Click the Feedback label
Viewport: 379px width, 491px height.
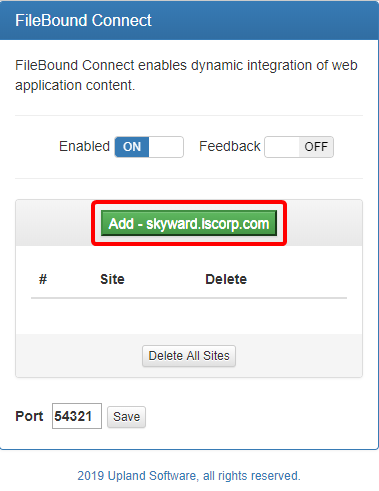tap(230, 146)
